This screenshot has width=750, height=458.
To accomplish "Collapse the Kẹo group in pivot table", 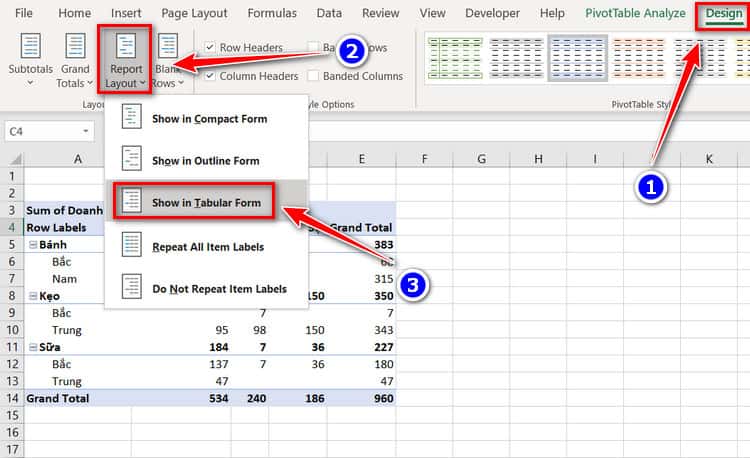I will coord(33,296).
